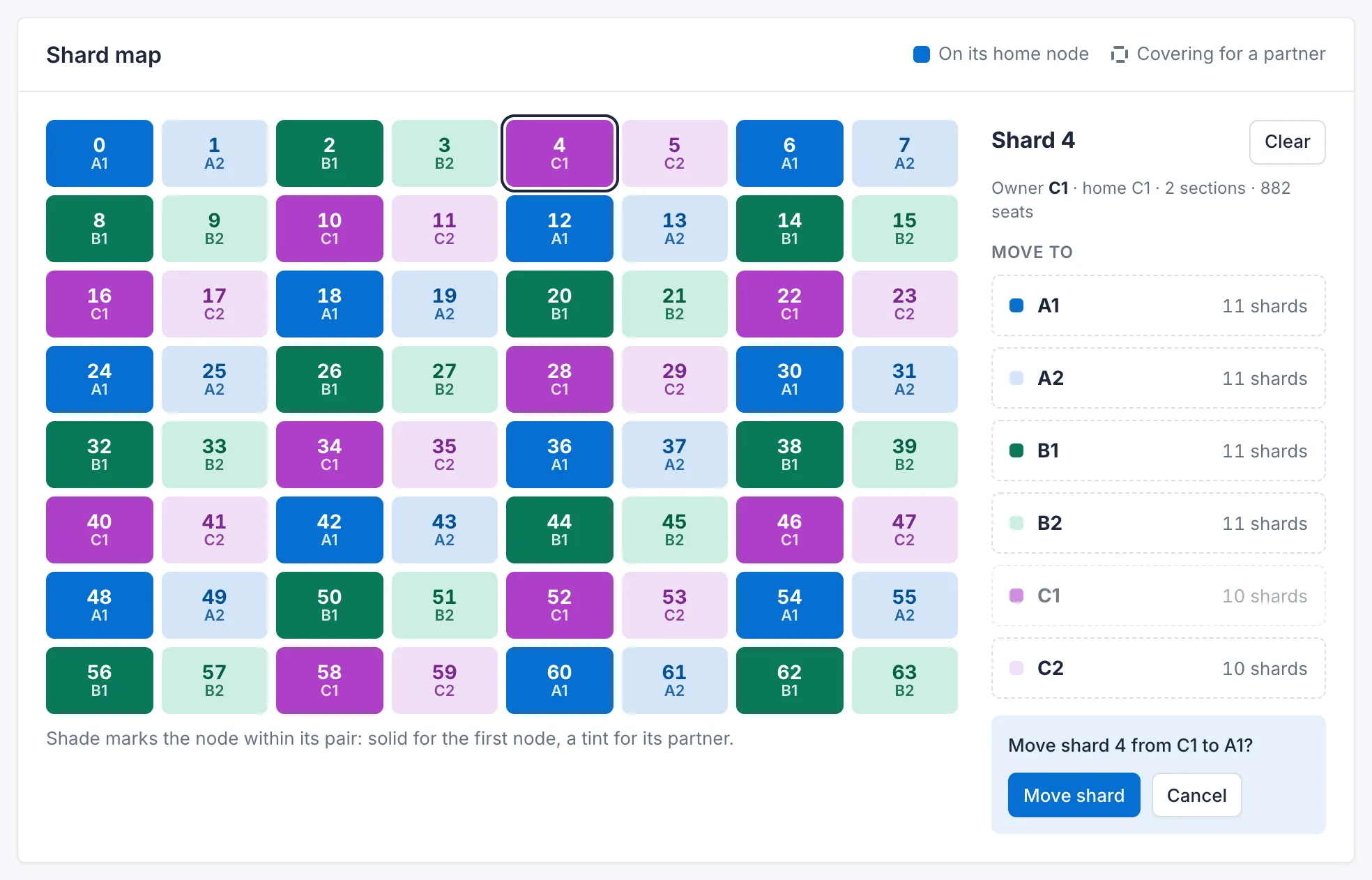Select shard 18 tile
Screen dimensions: 1372x880
[330, 304]
